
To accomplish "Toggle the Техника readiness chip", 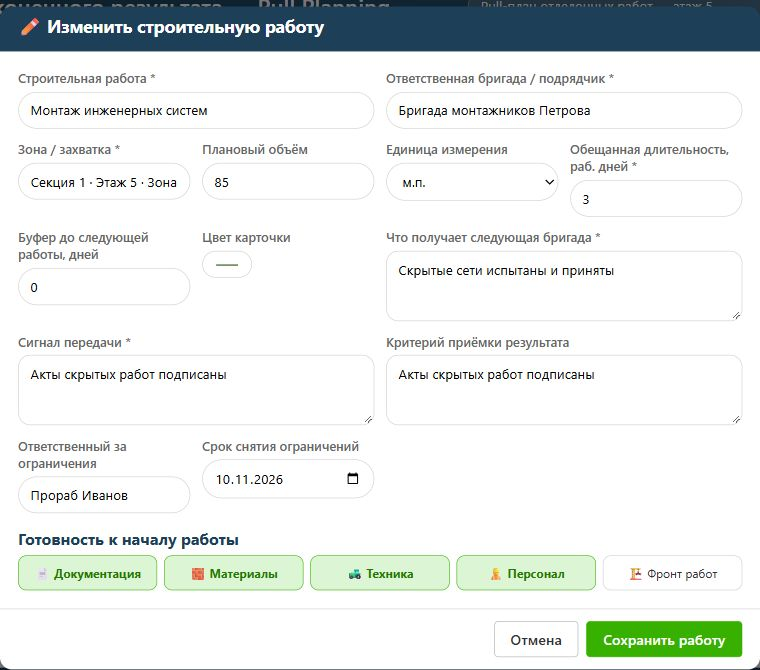I will (380, 573).
